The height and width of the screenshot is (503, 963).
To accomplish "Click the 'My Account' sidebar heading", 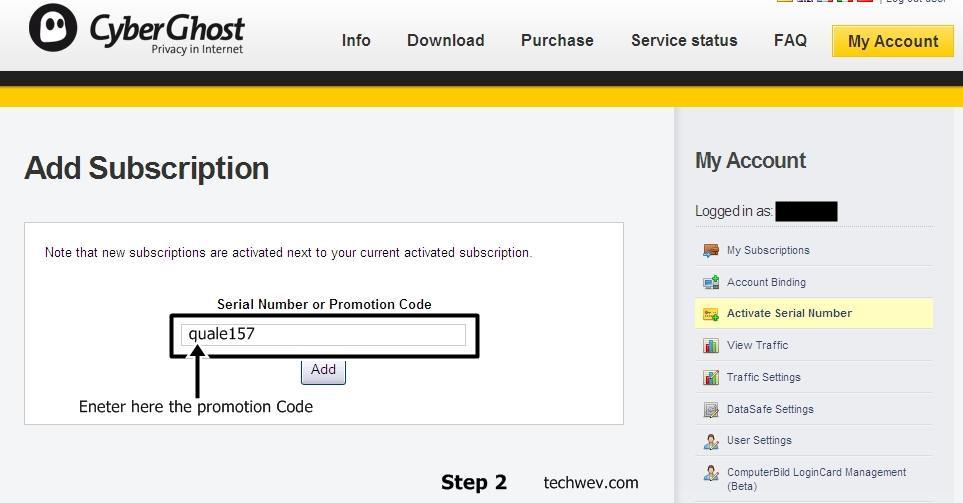I will (x=750, y=161).
